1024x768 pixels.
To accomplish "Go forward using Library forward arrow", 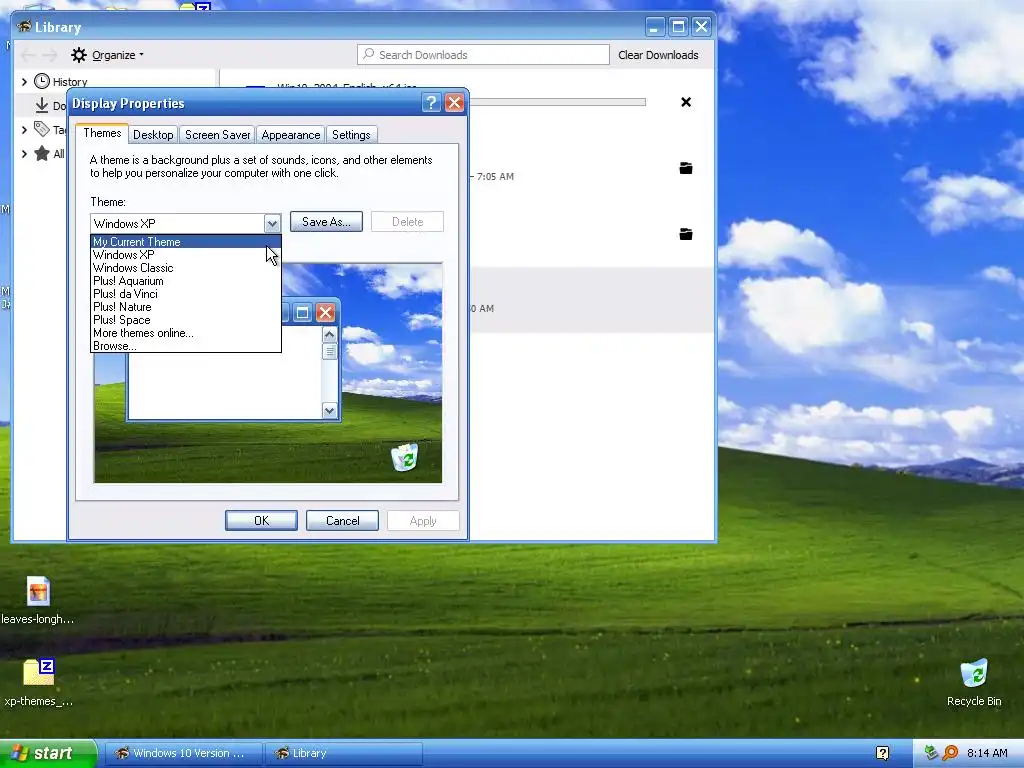I will coord(50,55).
